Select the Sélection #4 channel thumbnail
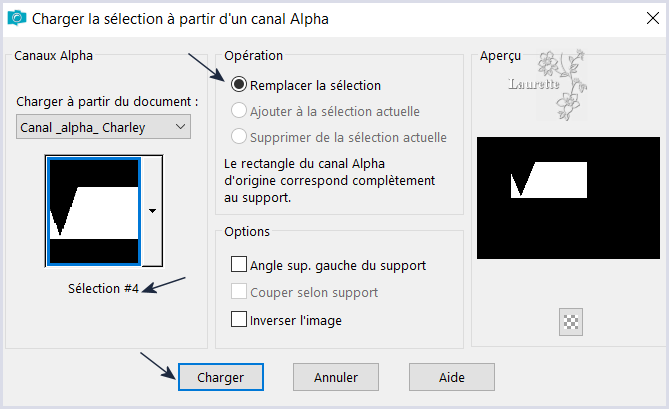669x409 pixels. point(94,211)
